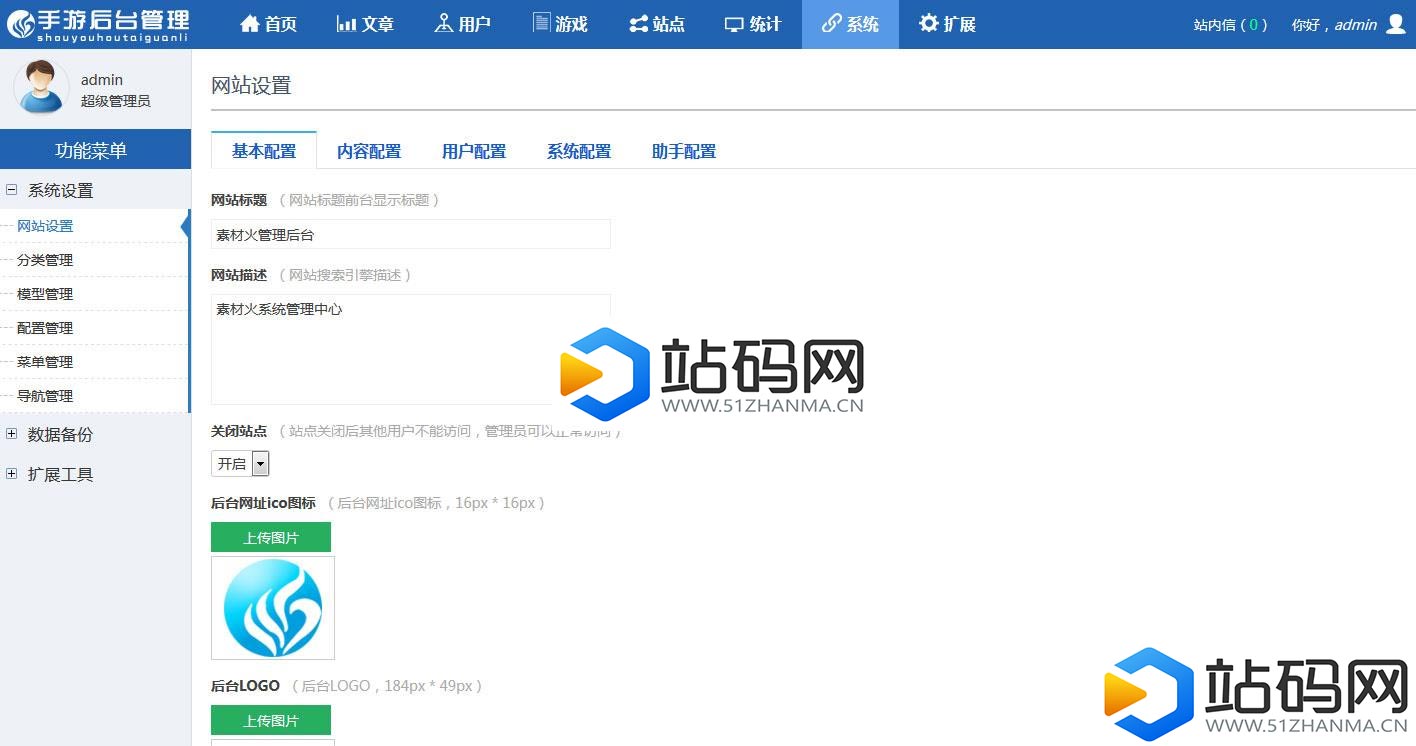
Task: Open the 文章 menu label
Action: pyautogui.click(x=378, y=25)
